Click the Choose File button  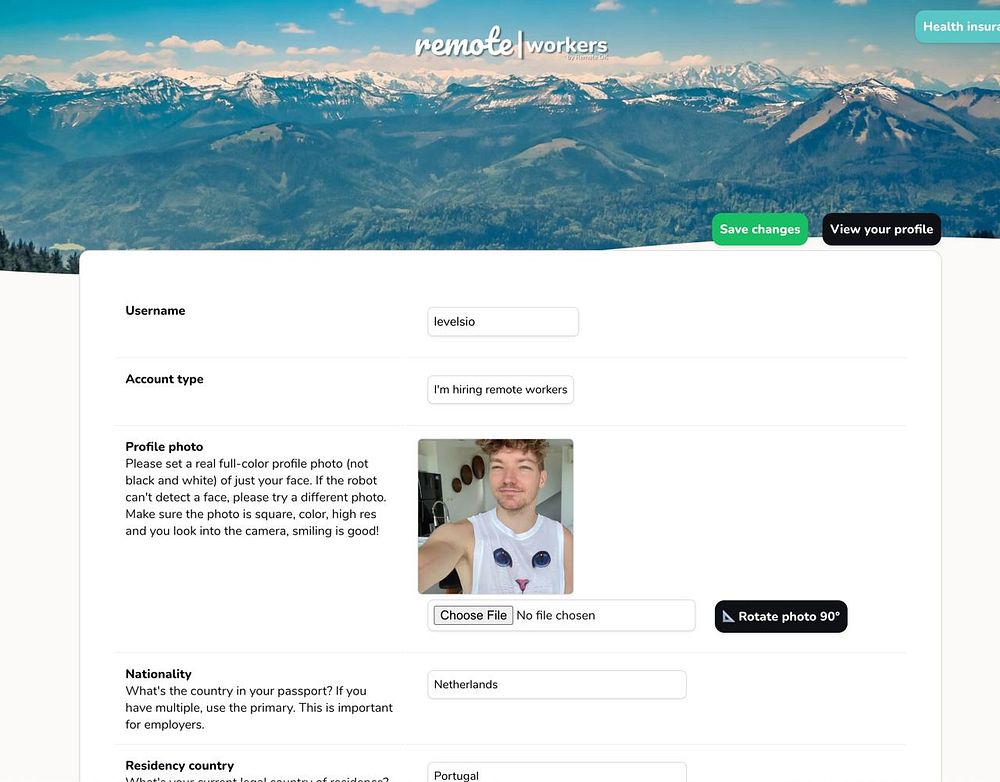point(473,616)
